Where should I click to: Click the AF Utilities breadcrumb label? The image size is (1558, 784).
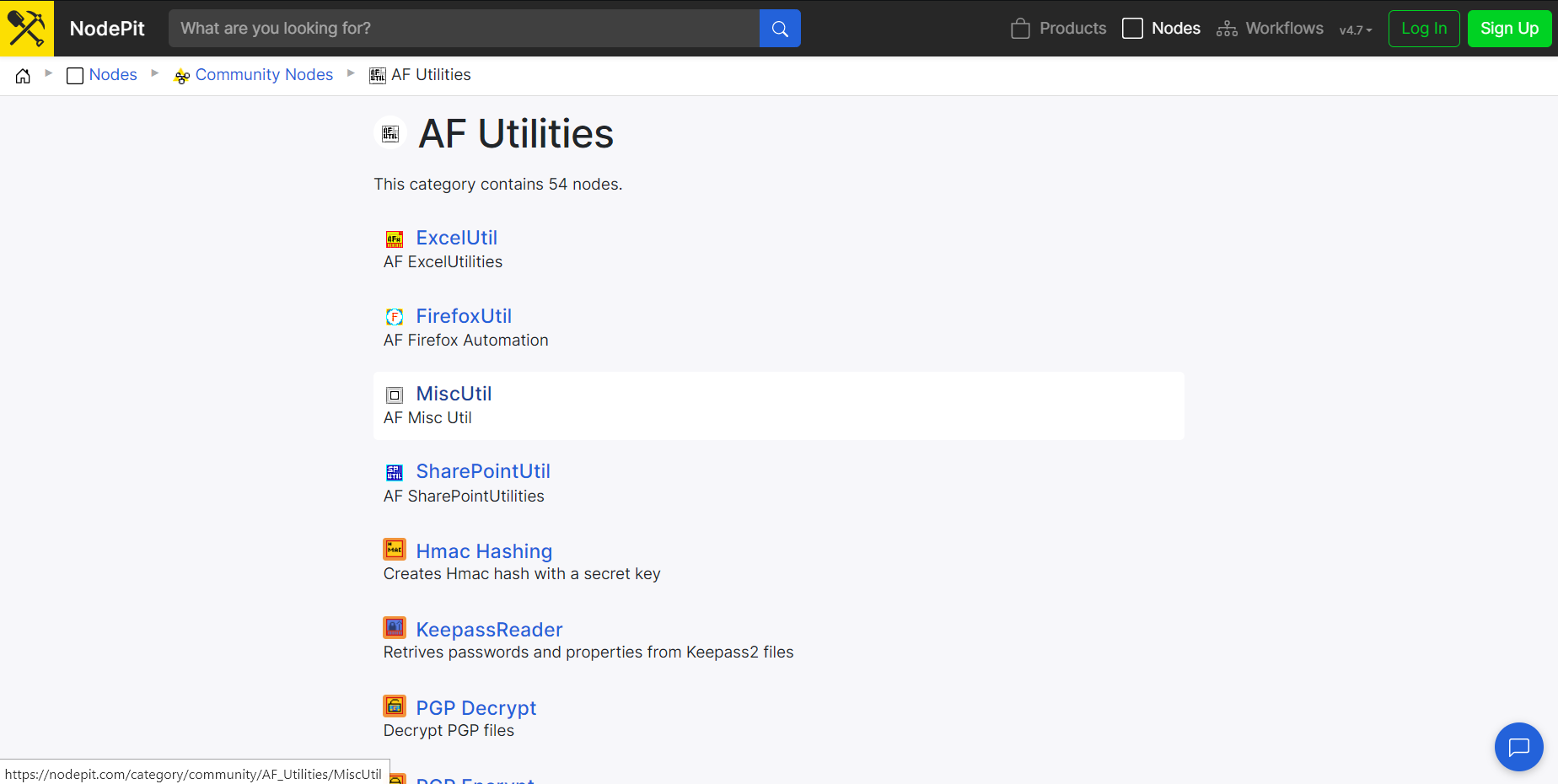(431, 75)
